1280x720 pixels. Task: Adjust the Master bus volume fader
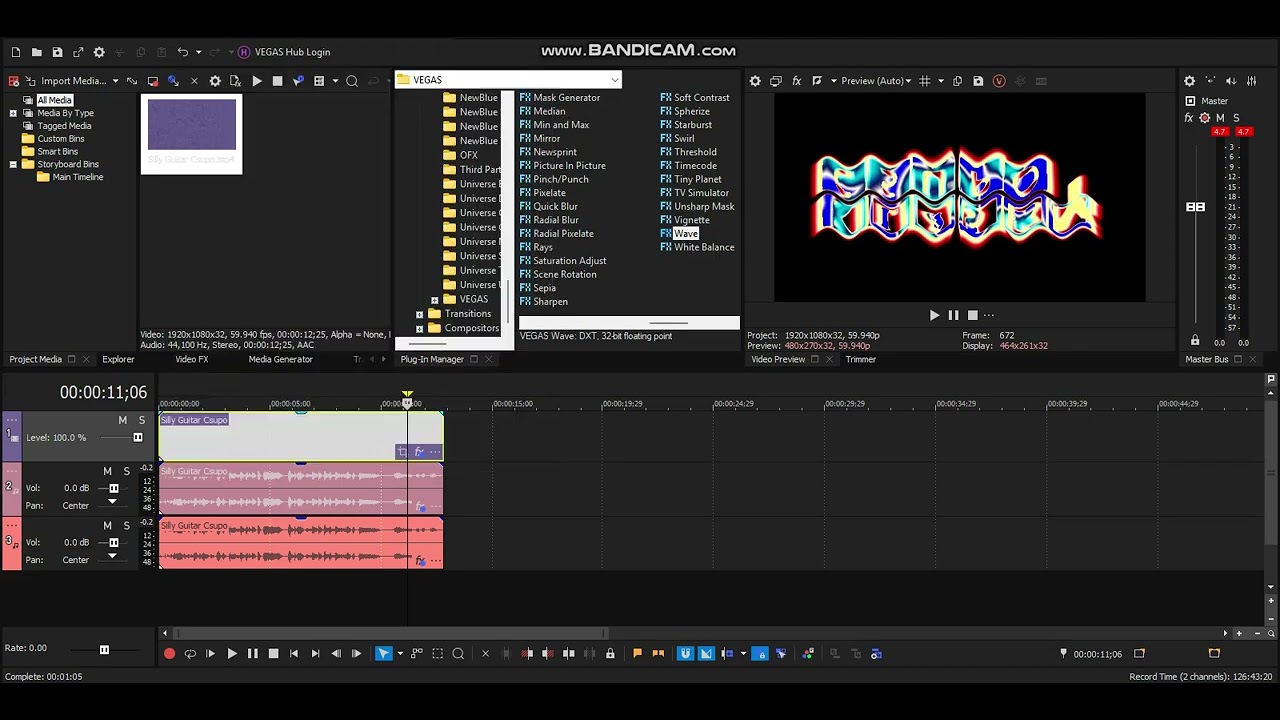point(1195,207)
